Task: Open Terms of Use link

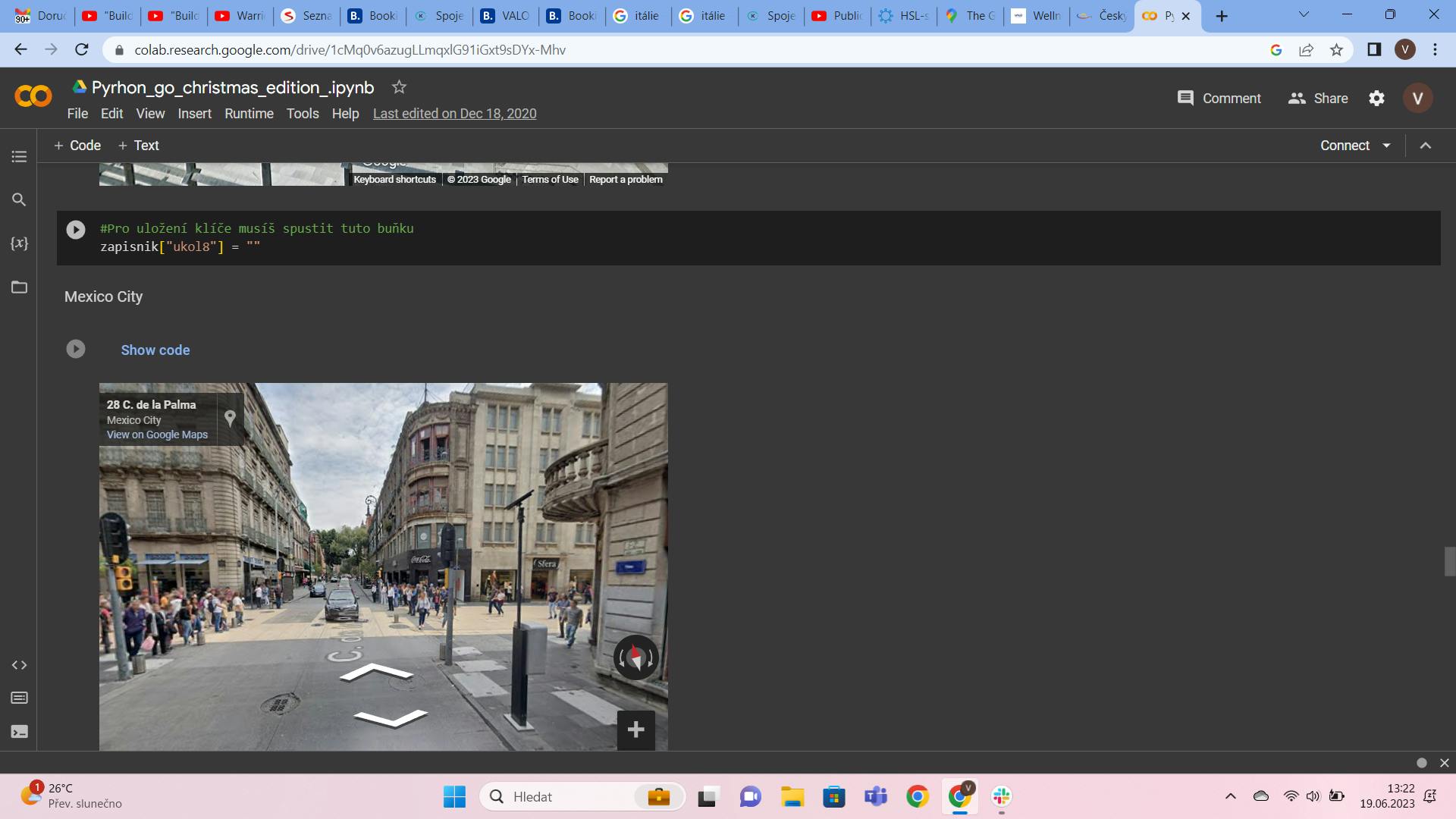Action: click(550, 180)
